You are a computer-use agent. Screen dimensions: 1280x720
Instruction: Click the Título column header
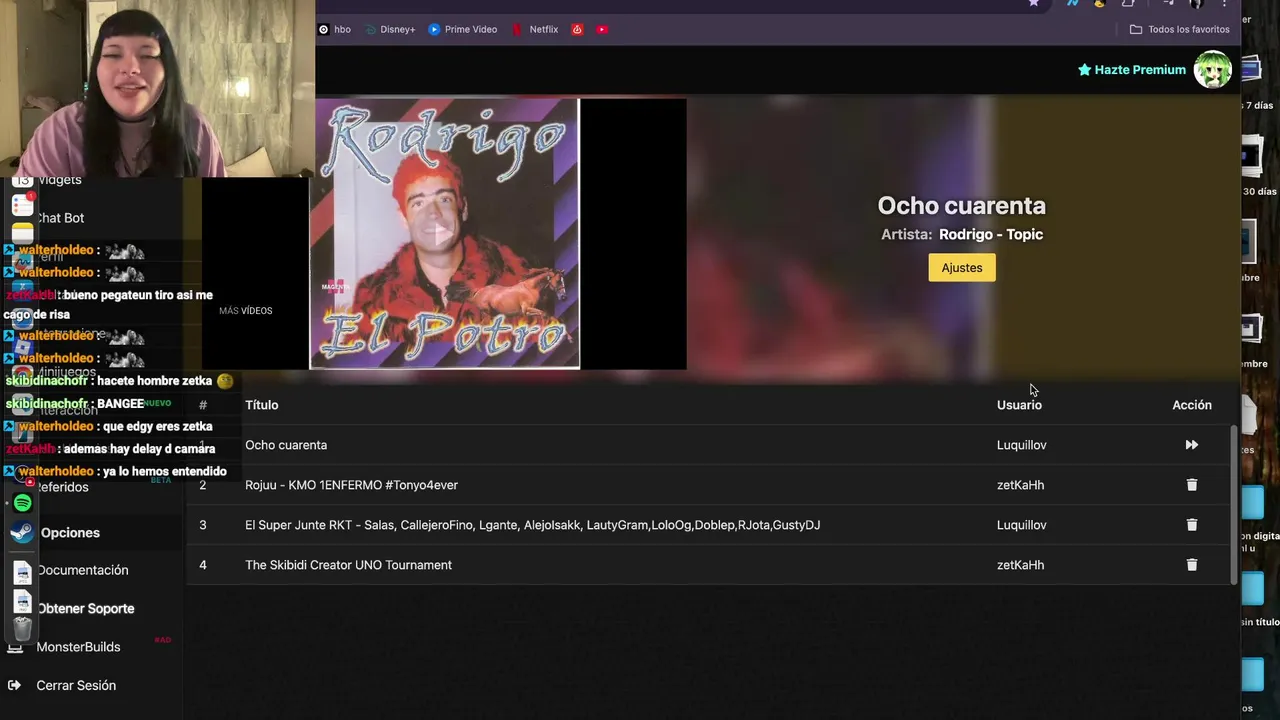[261, 405]
